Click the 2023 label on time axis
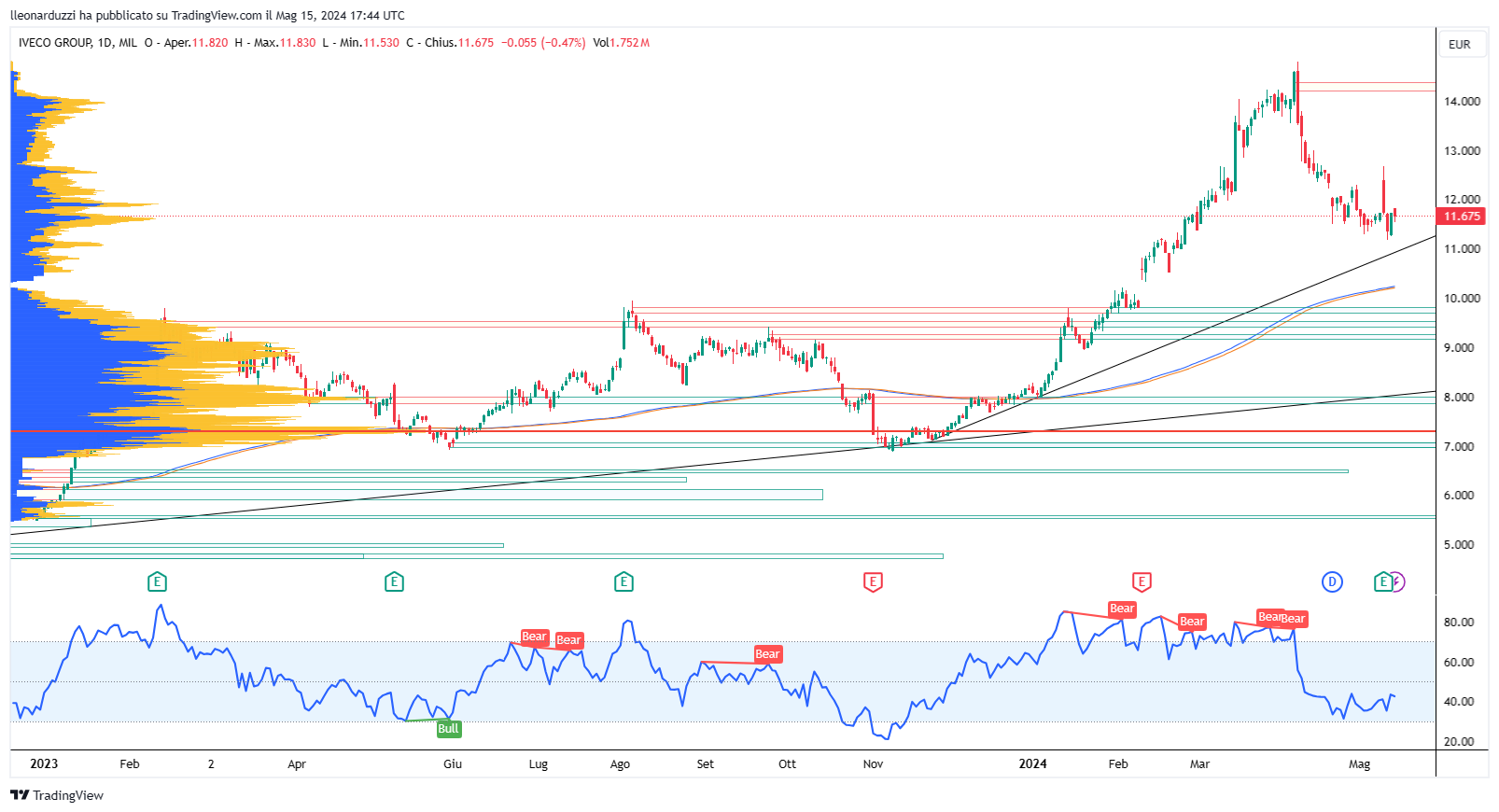 click(x=44, y=763)
